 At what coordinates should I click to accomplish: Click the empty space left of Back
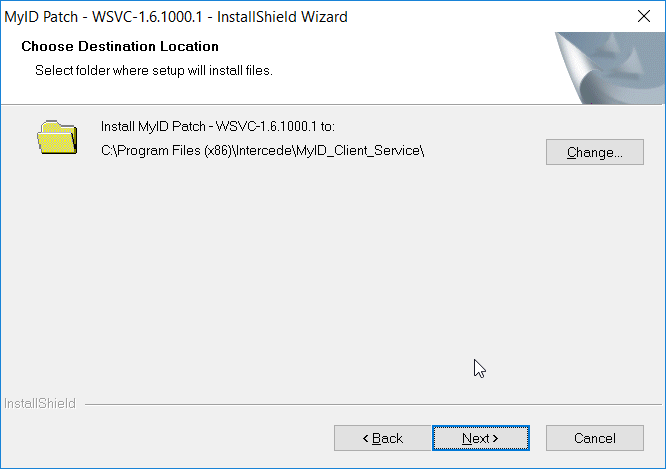click(x=170, y=438)
